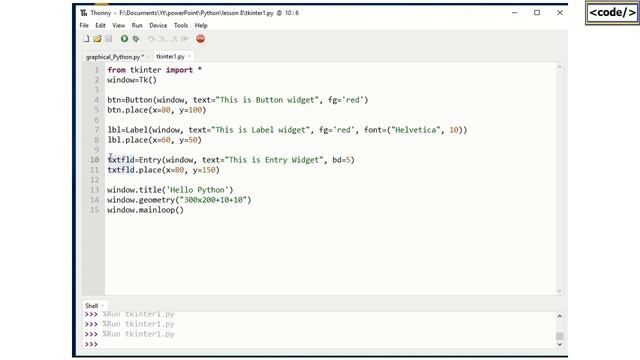Image resolution: width=640 pixels, height=360 pixels.
Task: Open the Edit menu
Action: pyautogui.click(x=100, y=25)
